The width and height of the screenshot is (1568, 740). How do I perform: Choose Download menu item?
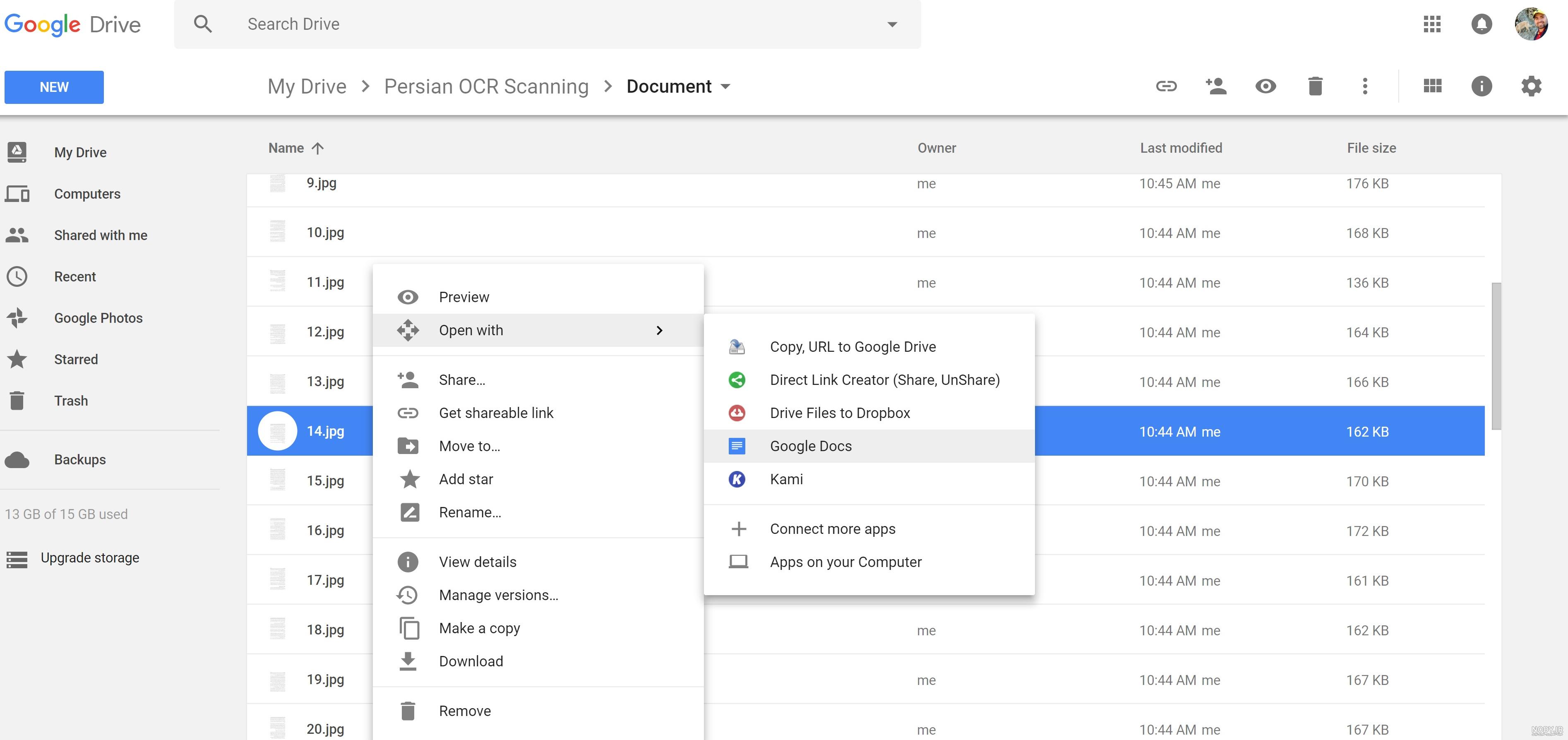point(538,661)
